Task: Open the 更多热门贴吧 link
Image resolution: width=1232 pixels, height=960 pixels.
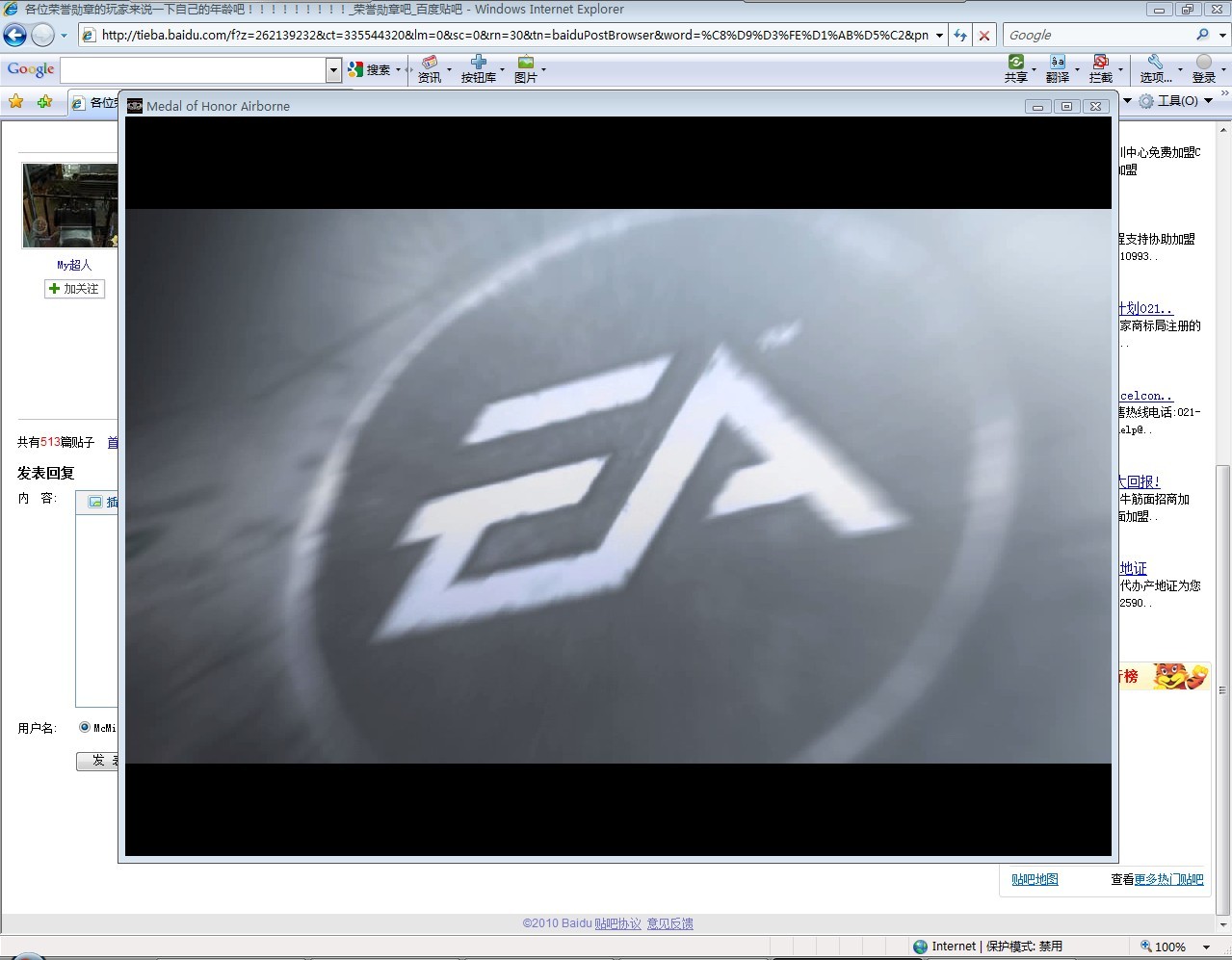Action: point(1168,879)
